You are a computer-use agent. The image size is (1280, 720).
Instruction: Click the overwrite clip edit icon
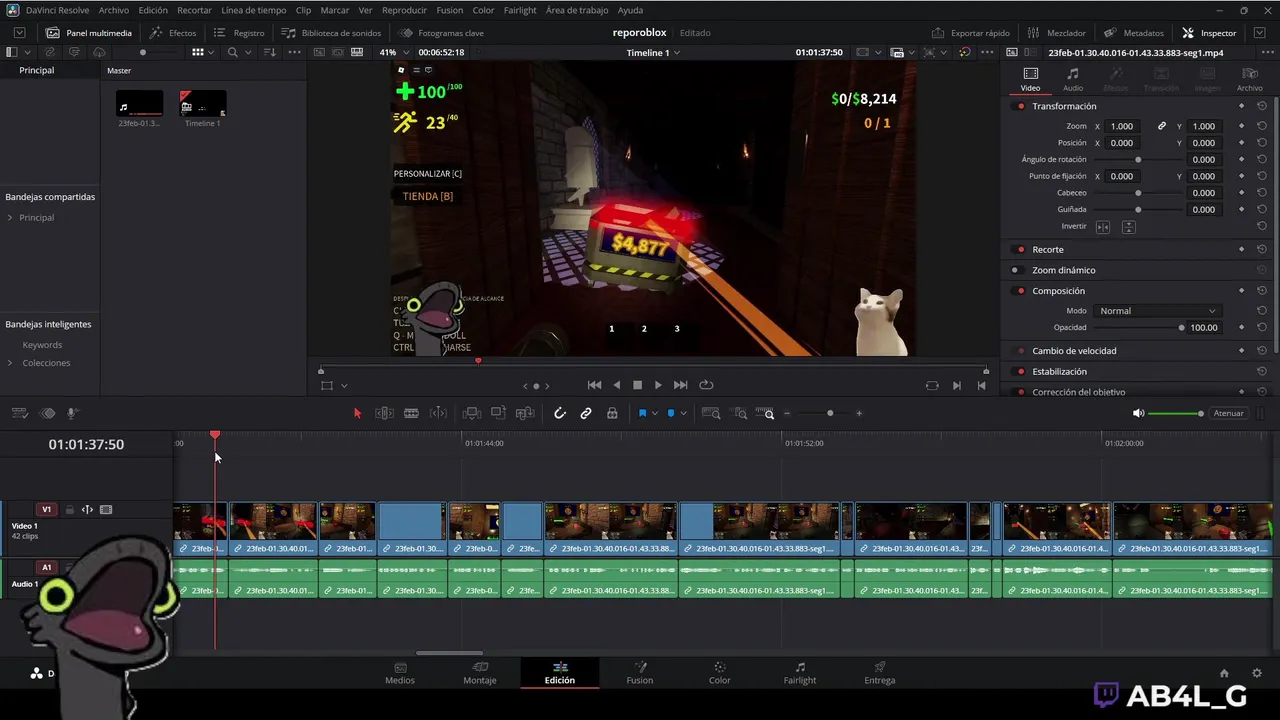tap(498, 413)
